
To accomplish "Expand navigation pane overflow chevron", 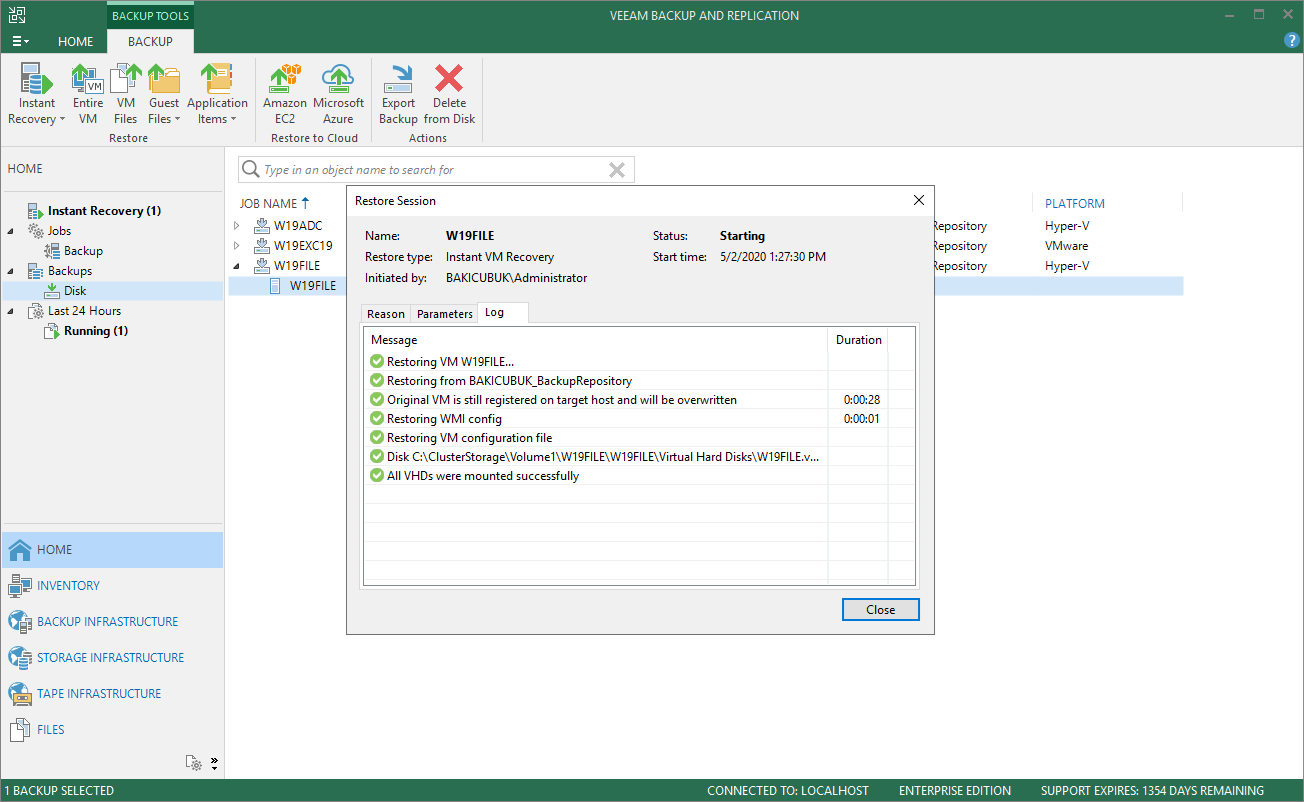I will pos(213,763).
